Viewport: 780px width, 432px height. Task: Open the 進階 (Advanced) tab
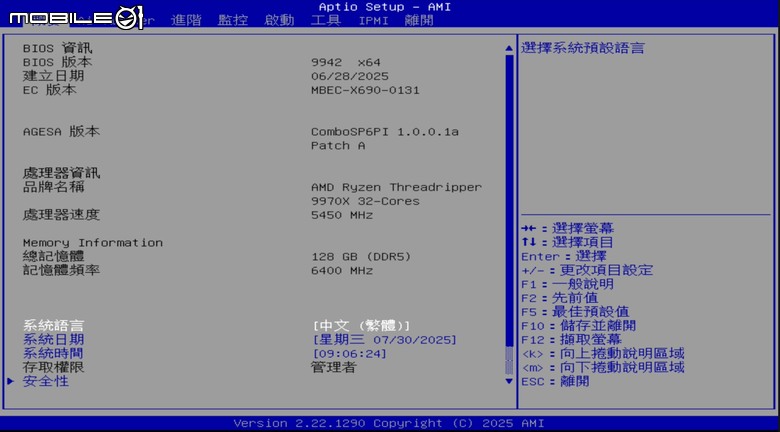click(x=186, y=20)
